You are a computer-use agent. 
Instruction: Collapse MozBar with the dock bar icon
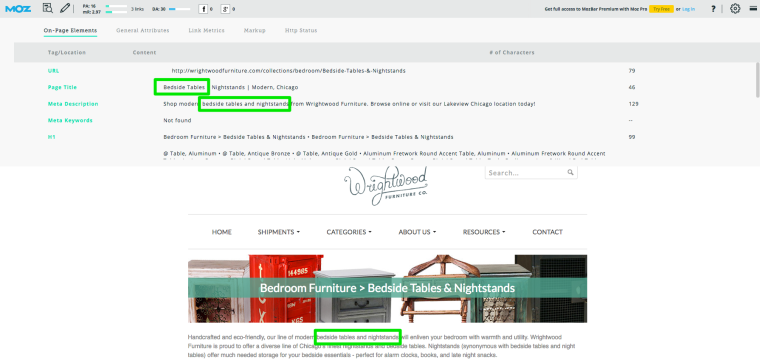pyautogui.click(x=753, y=8)
